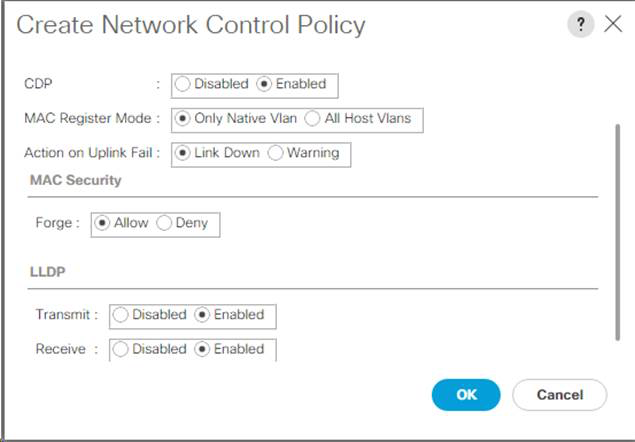The width and height of the screenshot is (635, 442).
Task: Open the help question mark icon
Action: coord(580,25)
